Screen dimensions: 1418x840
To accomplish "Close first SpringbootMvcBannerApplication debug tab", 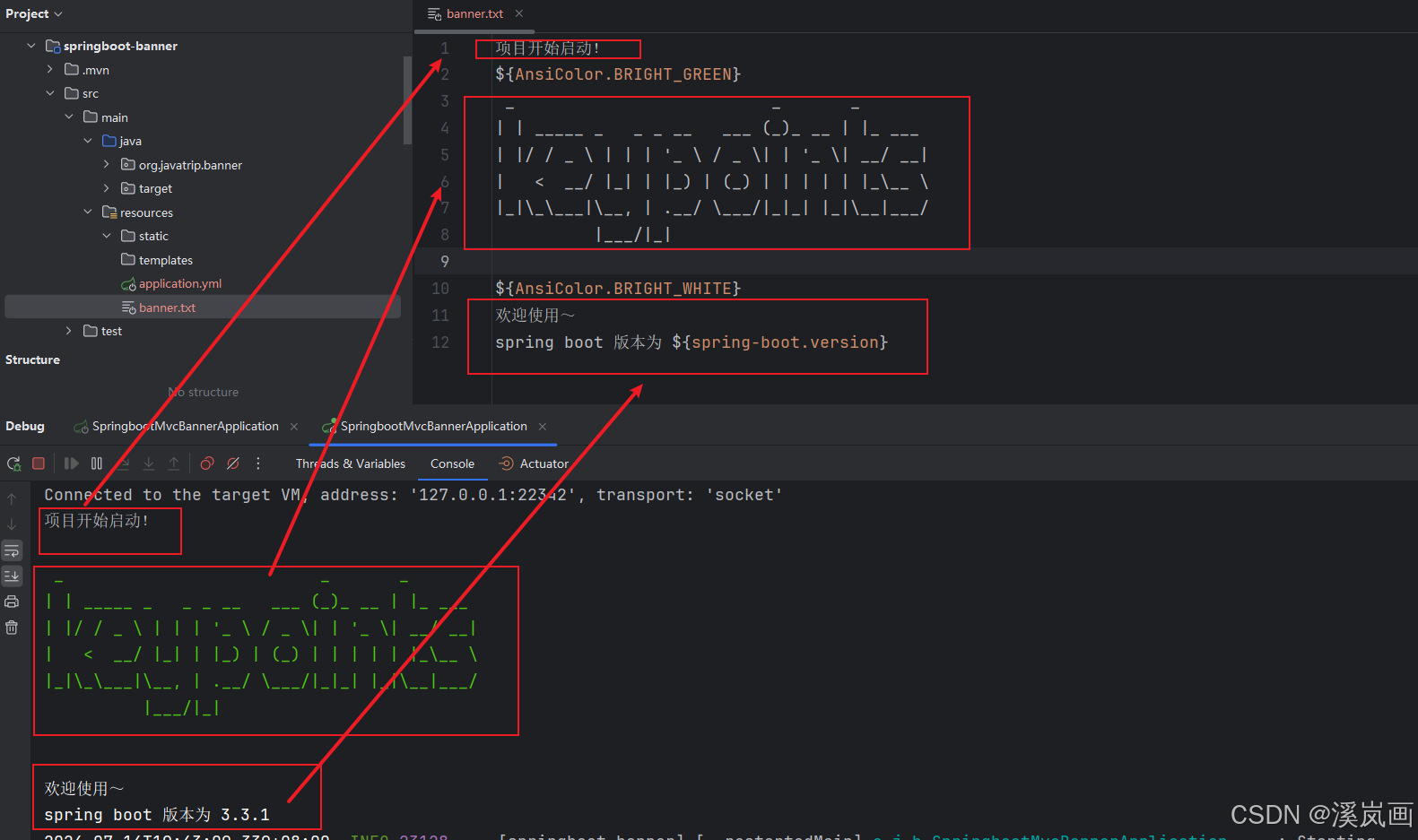I will coord(294,427).
